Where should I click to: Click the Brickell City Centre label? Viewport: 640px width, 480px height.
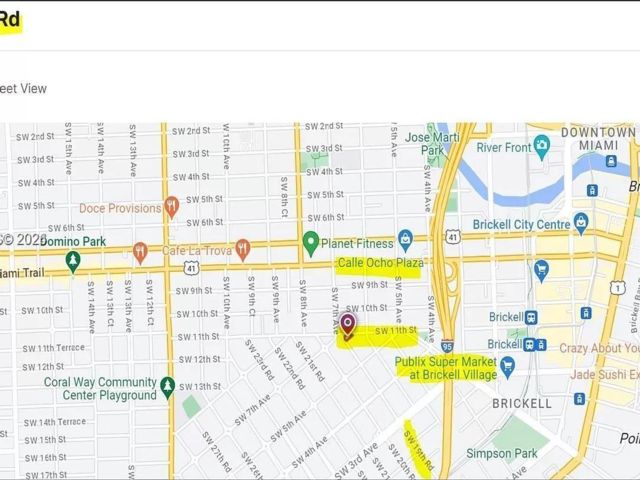tap(521, 224)
